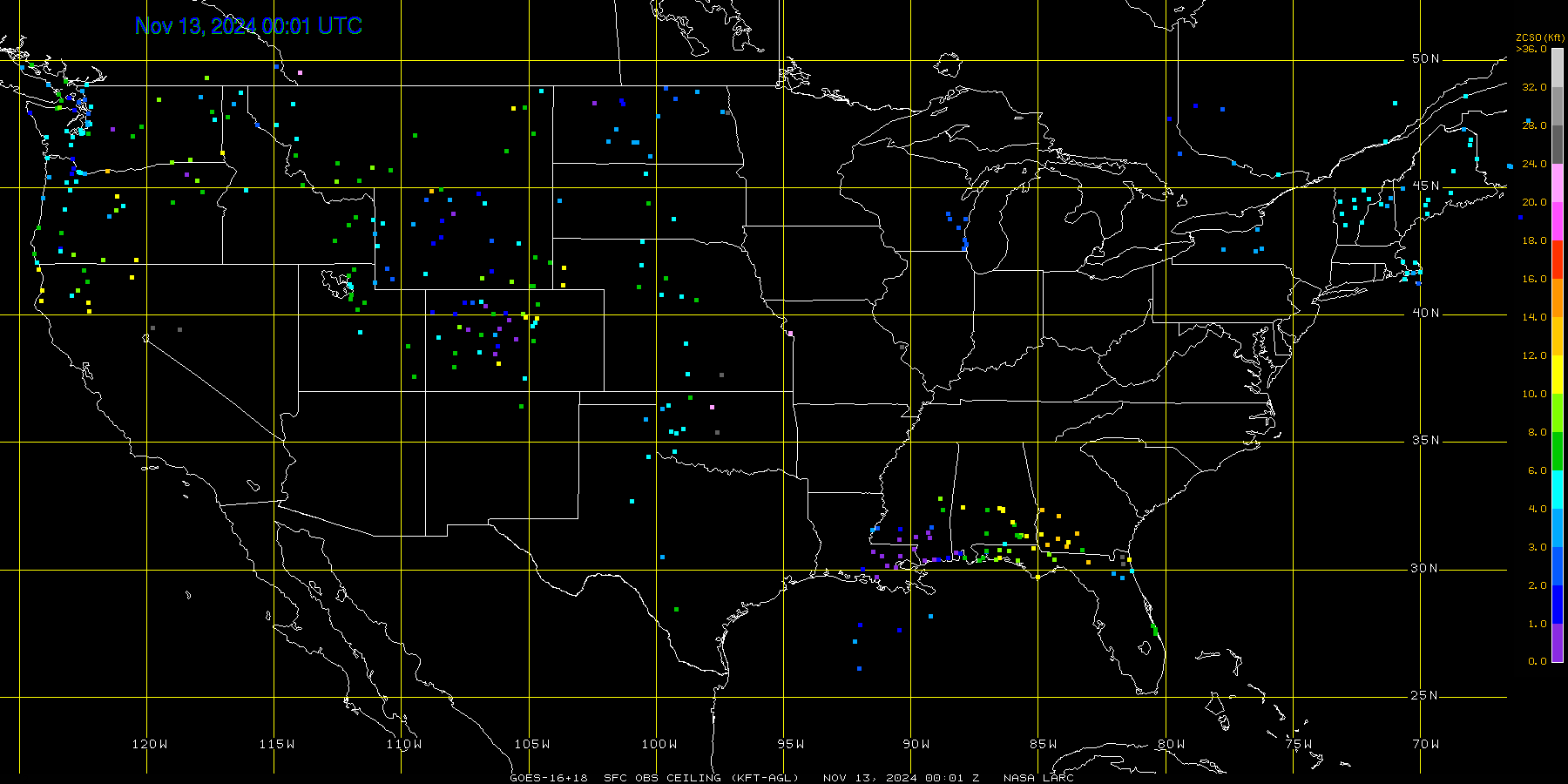Viewport: 1568px width, 784px height.
Task: Click the "0.0" color scale label
Action: [x=1538, y=661]
